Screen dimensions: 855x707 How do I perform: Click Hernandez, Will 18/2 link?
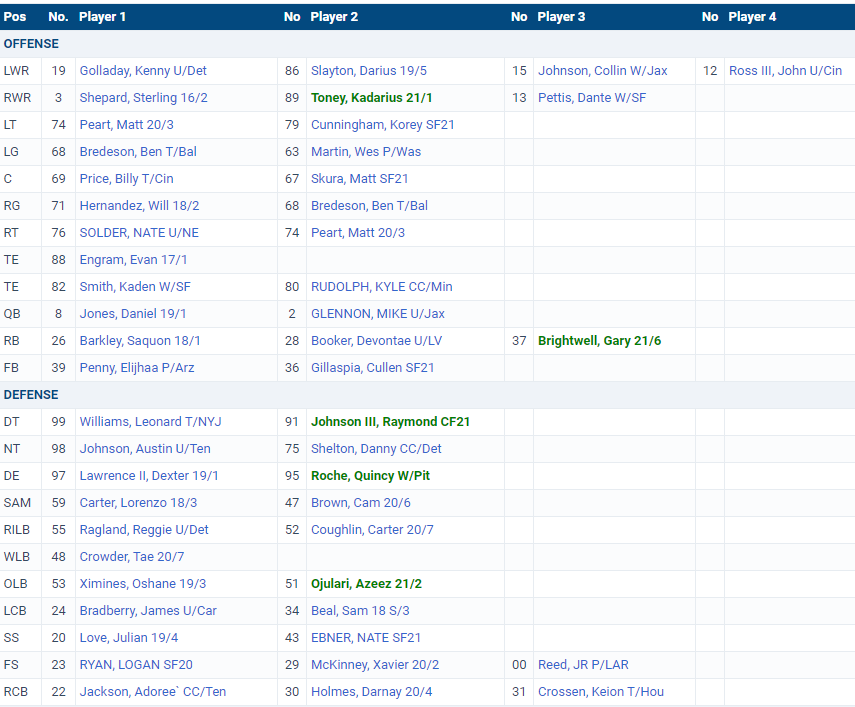(x=139, y=206)
